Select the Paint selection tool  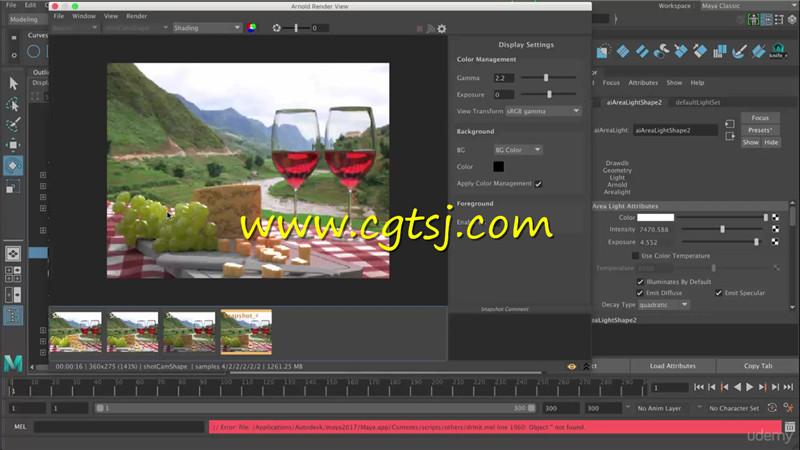pos(13,124)
